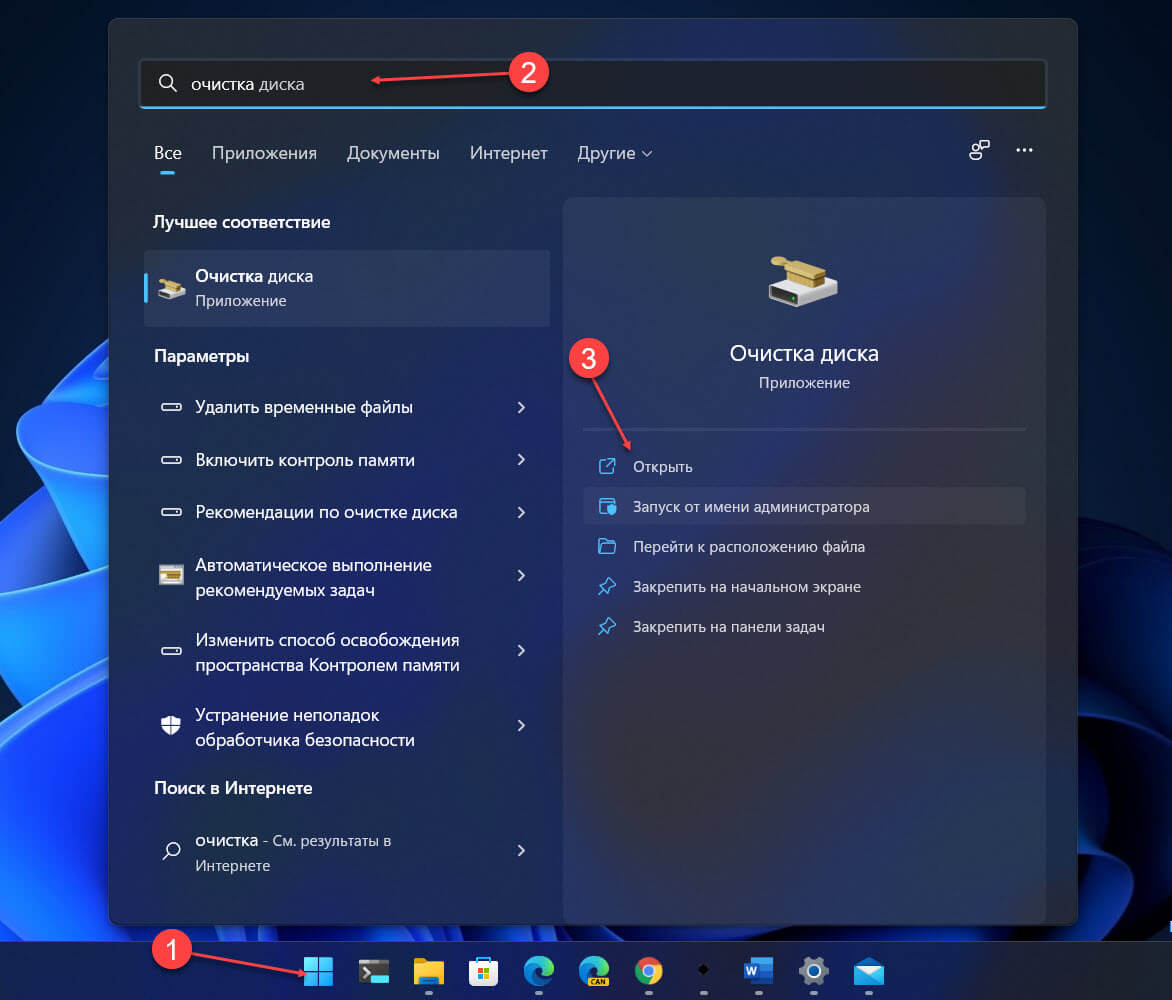This screenshot has width=1172, height=1000.
Task: Expand arrow for Изменить способ освобождения пространства
Action: (521, 651)
